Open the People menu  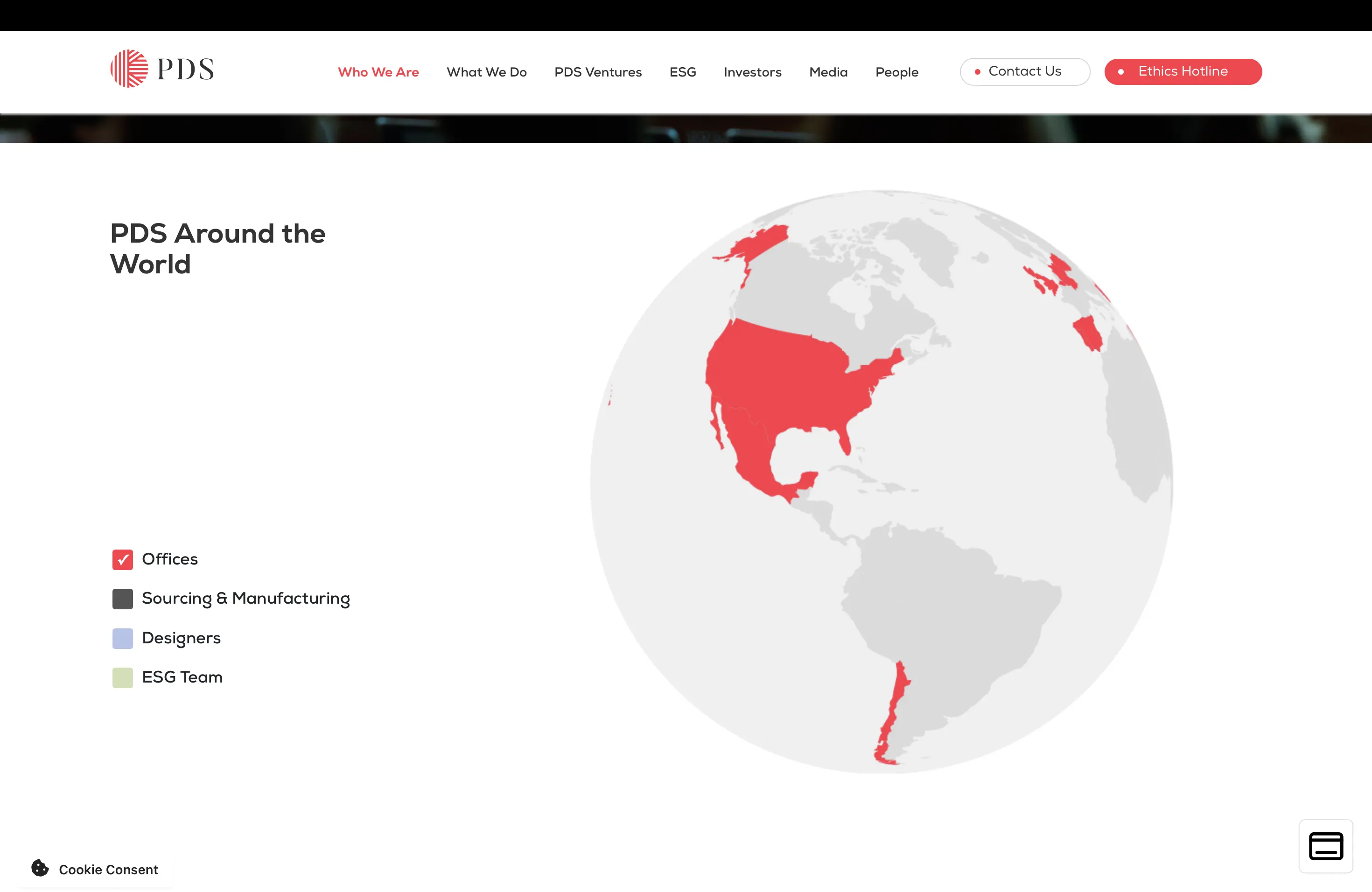coord(896,72)
